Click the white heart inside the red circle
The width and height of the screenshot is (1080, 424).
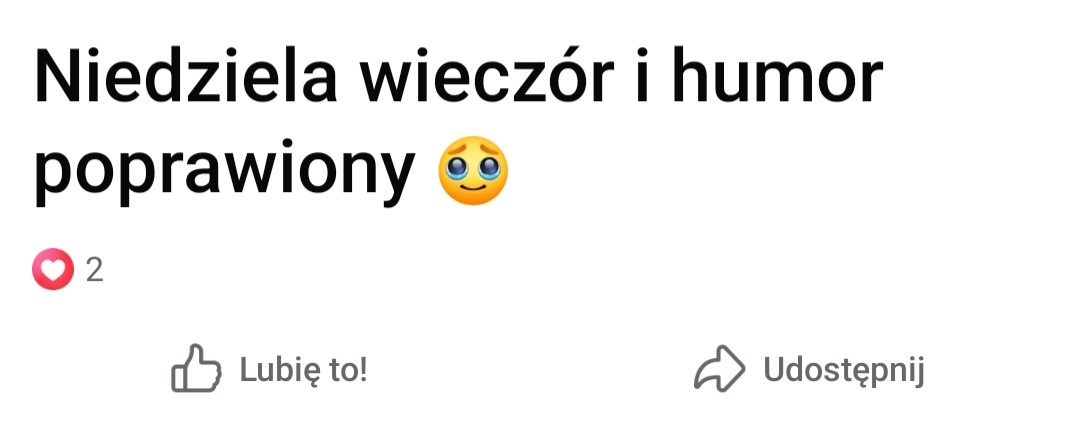point(52,270)
